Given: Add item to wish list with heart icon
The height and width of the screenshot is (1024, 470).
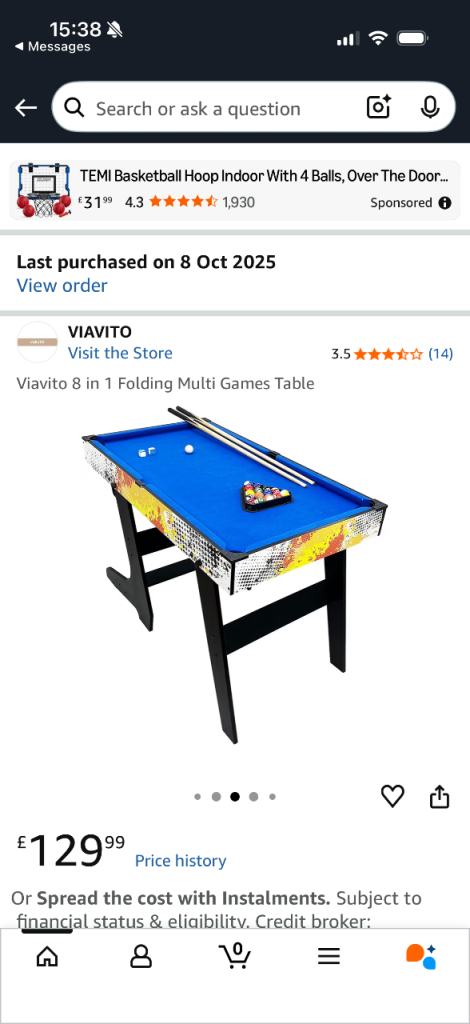Looking at the screenshot, I should click(392, 796).
